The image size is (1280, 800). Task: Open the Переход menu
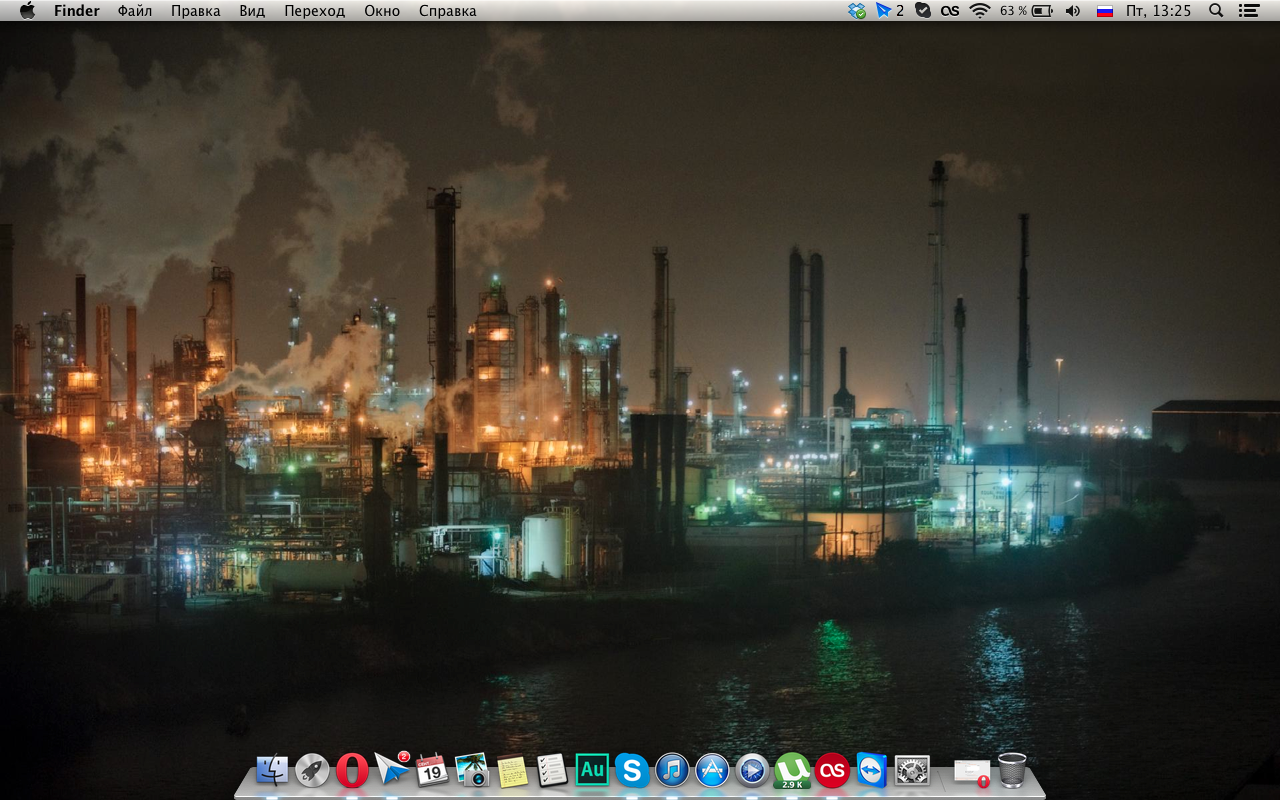314,11
